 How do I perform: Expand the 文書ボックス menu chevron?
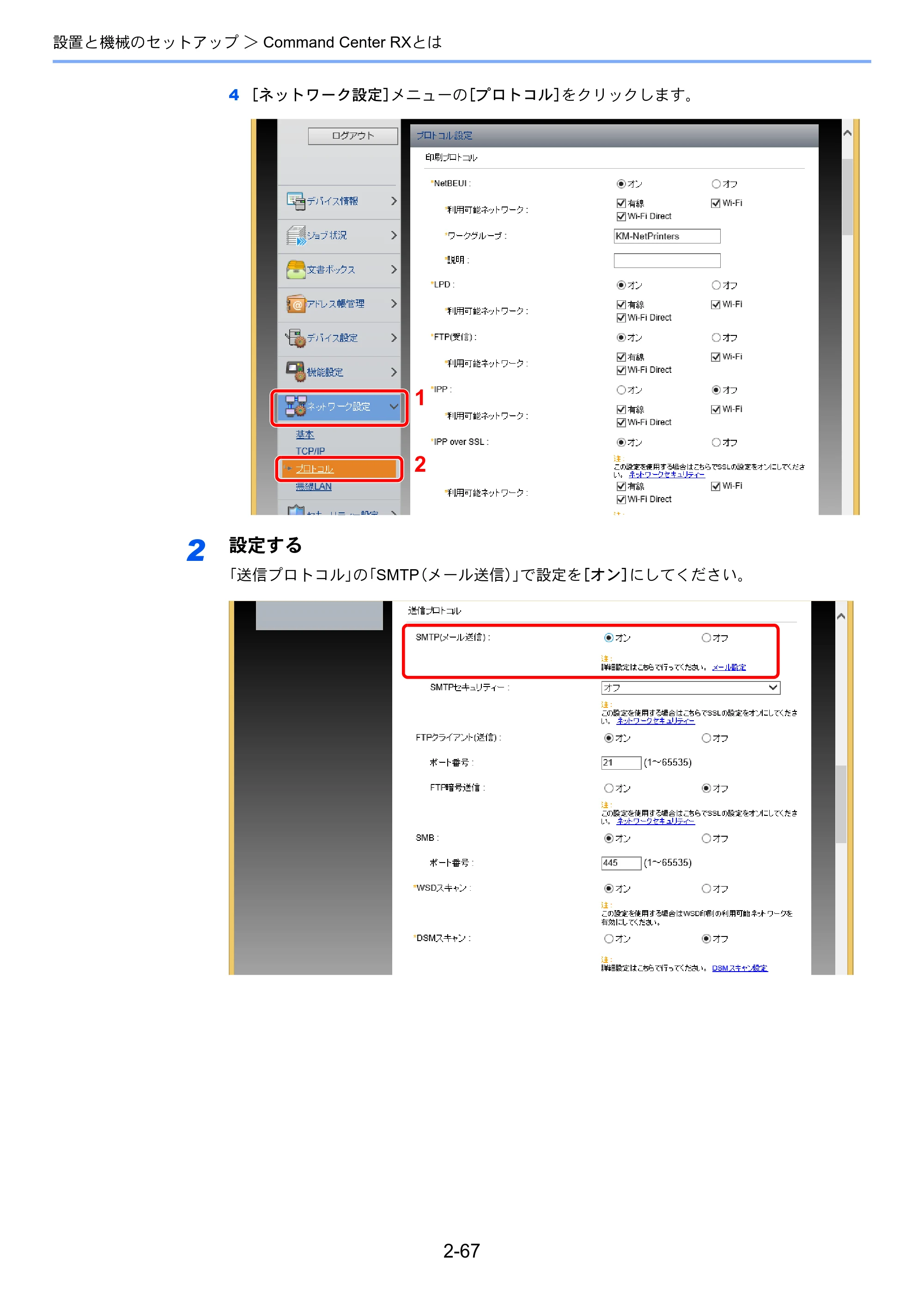click(394, 269)
